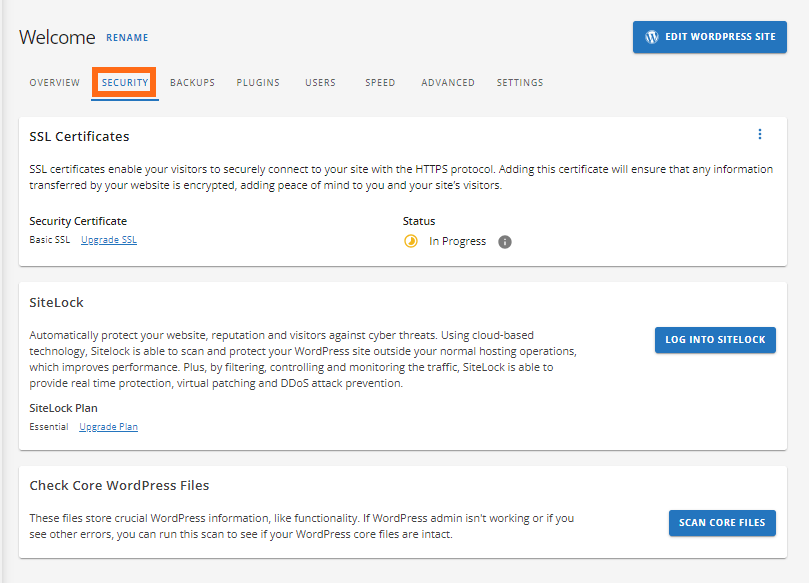Select the highlighted SECURITY tab
Viewport: 809px width, 583px height.
point(124,83)
